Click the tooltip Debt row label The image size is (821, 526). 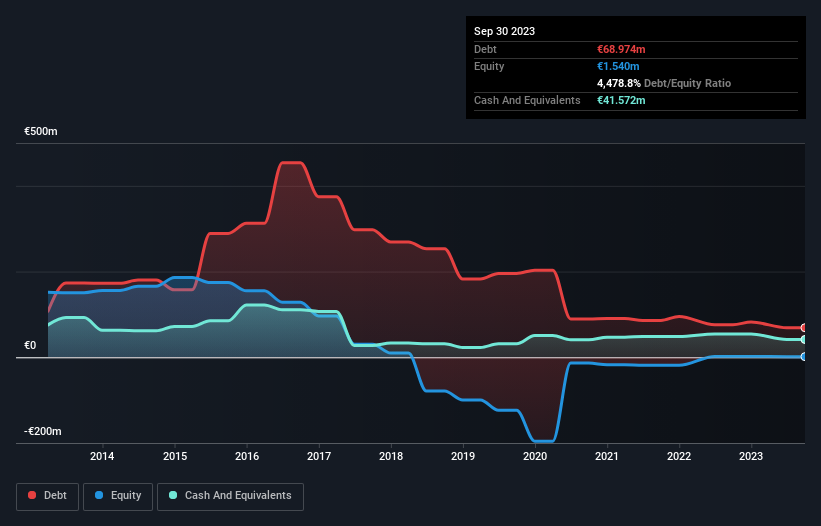pyautogui.click(x=485, y=49)
